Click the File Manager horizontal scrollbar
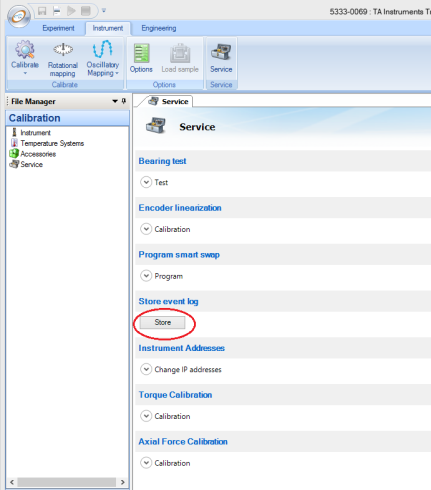 pos(67,482)
